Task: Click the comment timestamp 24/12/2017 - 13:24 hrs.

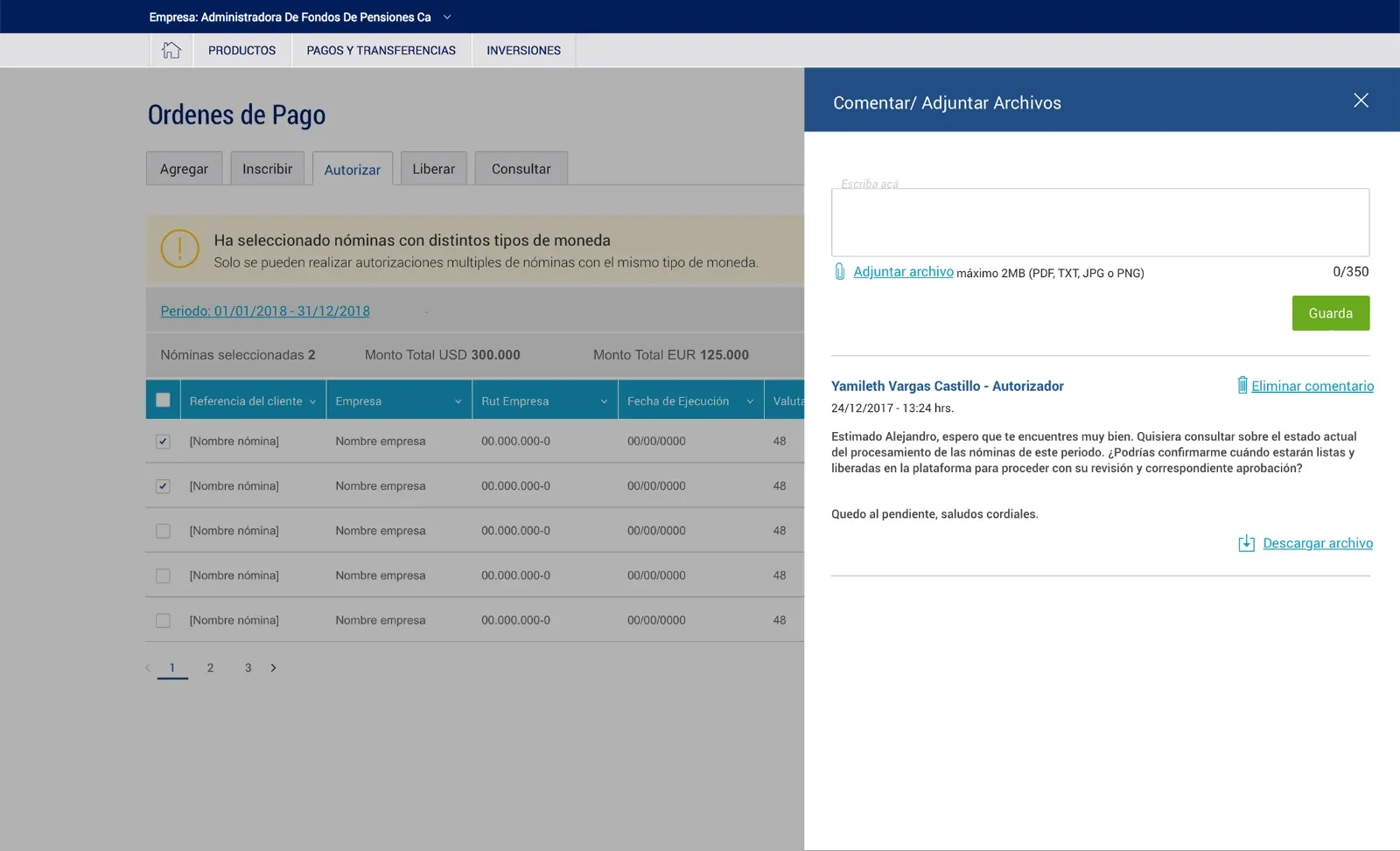Action: coord(892,408)
